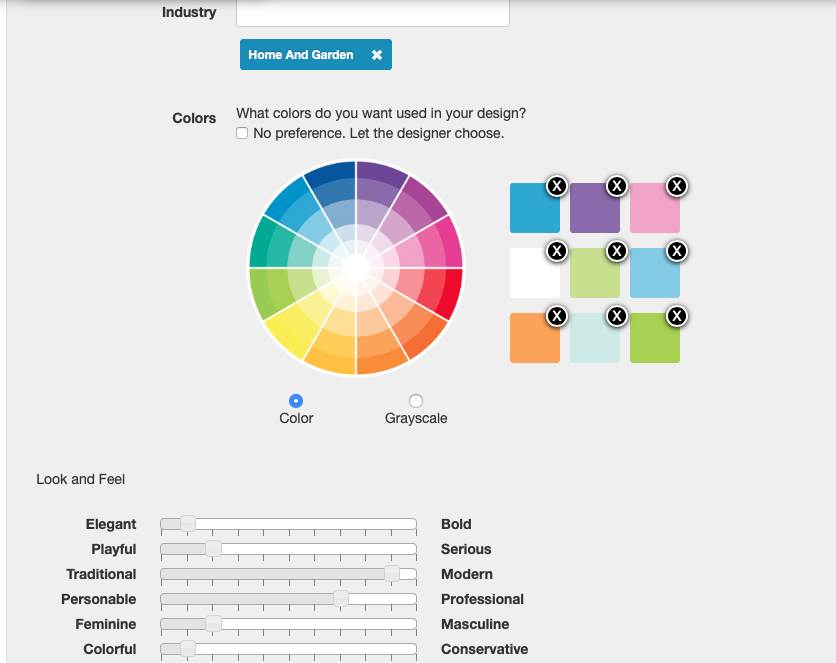Remove the purple selected color swatch

(x=617, y=186)
